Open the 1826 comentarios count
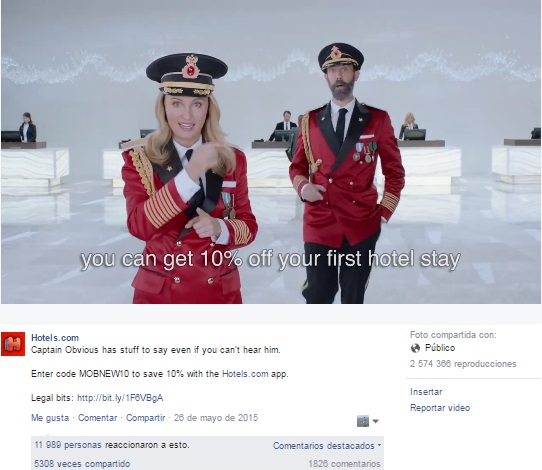The width and height of the screenshot is (542, 470). pyautogui.click(x=344, y=464)
